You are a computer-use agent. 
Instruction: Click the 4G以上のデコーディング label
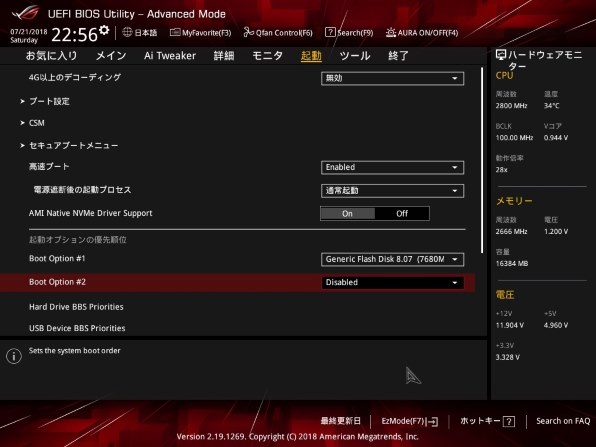coord(75,78)
